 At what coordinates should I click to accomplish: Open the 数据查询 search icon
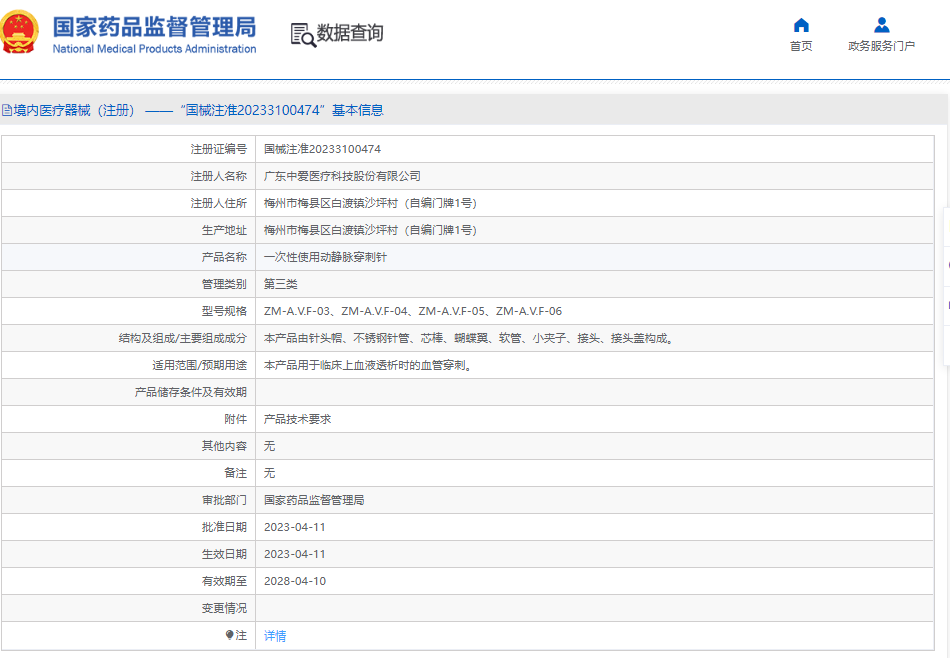click(303, 35)
